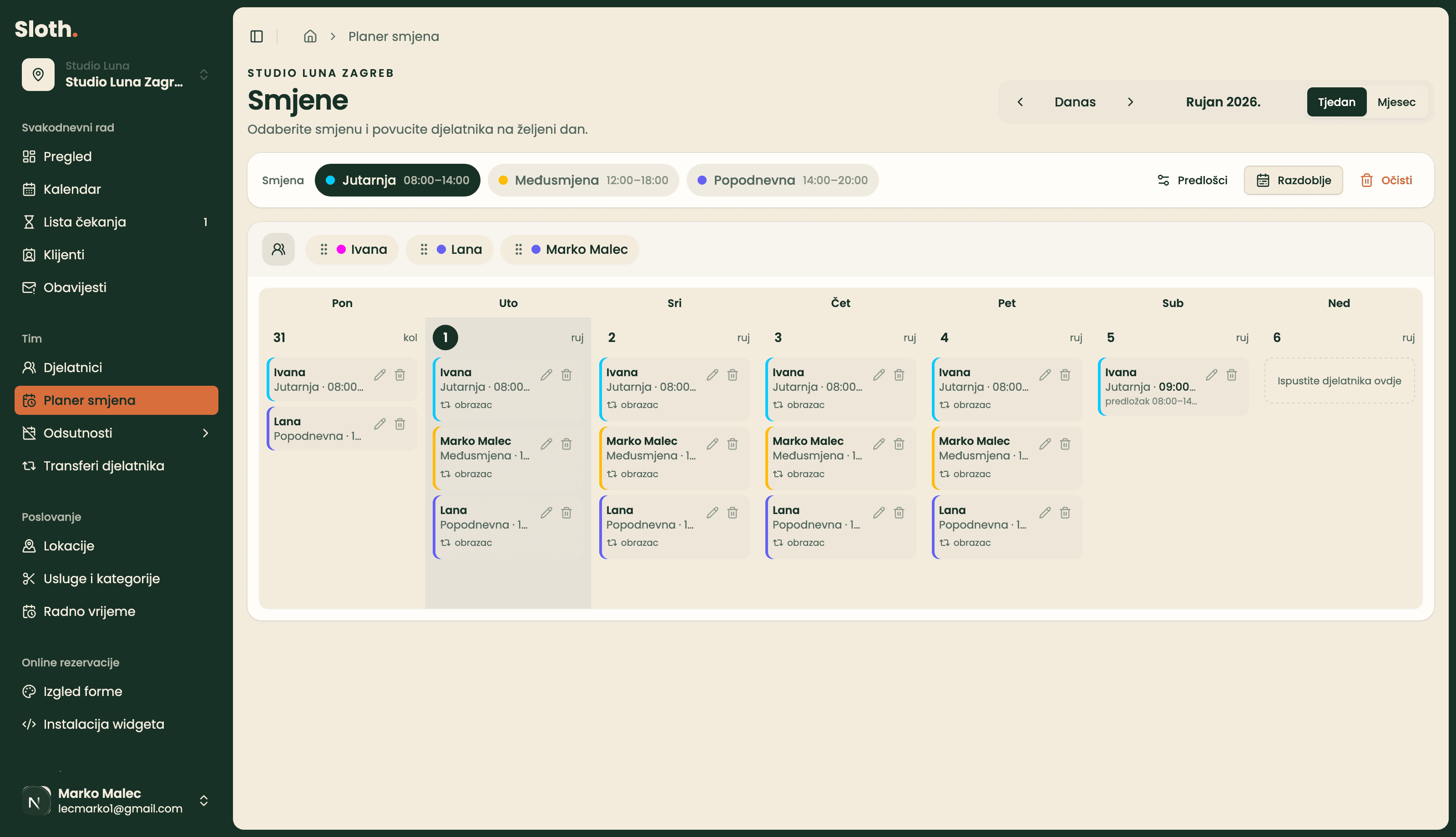The height and width of the screenshot is (837, 1456).
Task: Select the Međusmjena 12:00–18:00 shift
Action: [x=583, y=180]
